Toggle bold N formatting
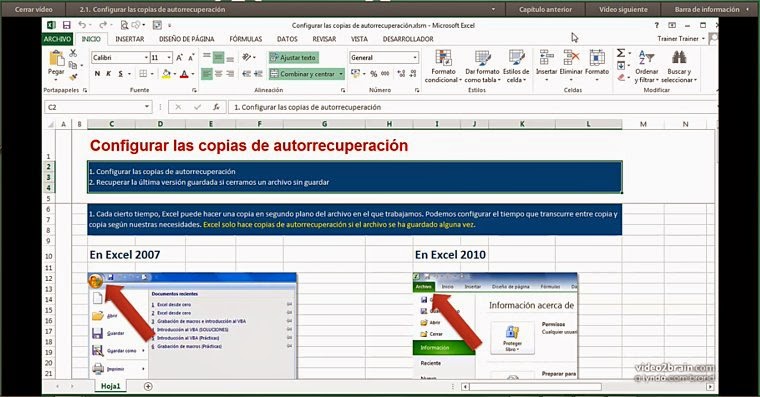The image size is (760, 397). (97, 74)
